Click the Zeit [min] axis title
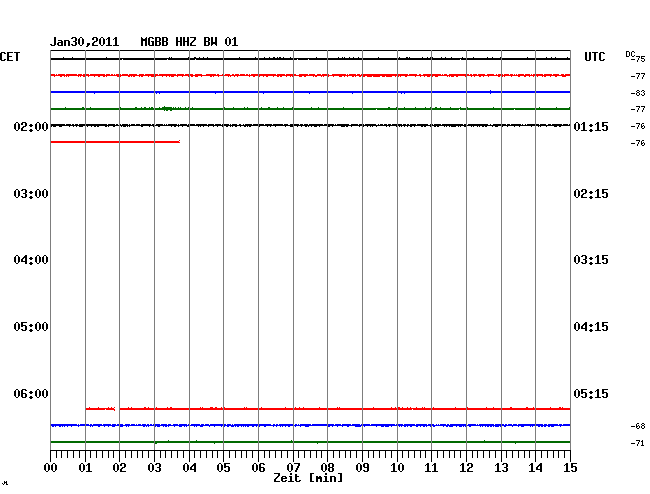The height and width of the screenshot is (494, 650). pos(308,478)
